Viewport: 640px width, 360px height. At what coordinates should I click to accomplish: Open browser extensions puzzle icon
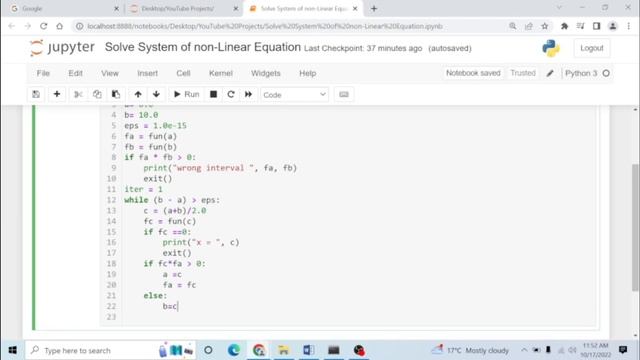click(564, 26)
